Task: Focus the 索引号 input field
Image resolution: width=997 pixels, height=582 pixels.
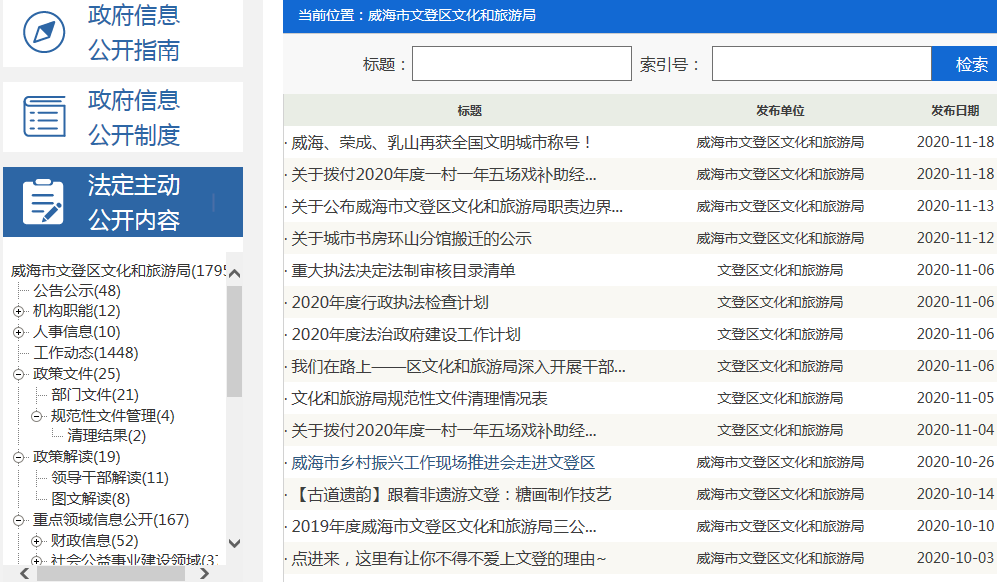Action: point(821,64)
